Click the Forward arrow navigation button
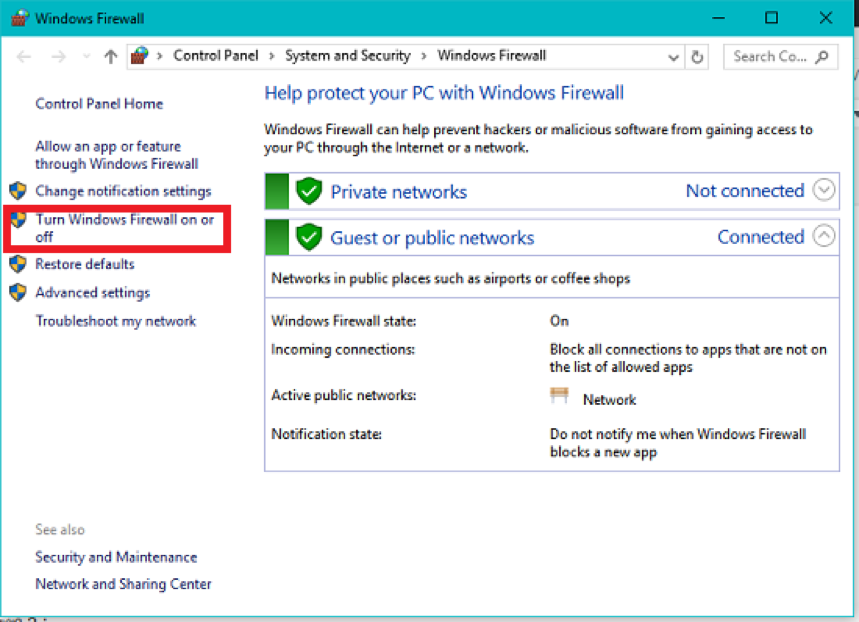Viewport: 859px width, 622px height. tap(58, 56)
